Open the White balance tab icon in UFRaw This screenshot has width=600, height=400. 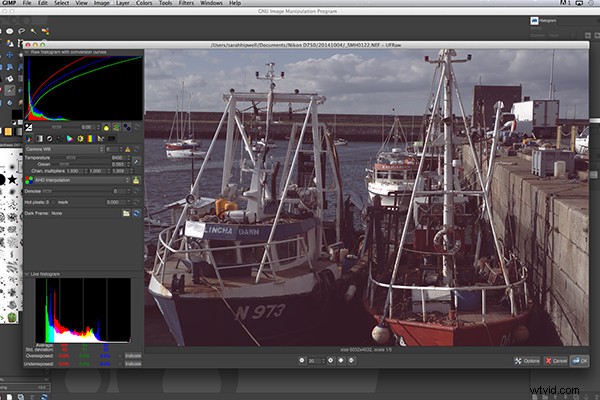pyautogui.click(x=29, y=139)
